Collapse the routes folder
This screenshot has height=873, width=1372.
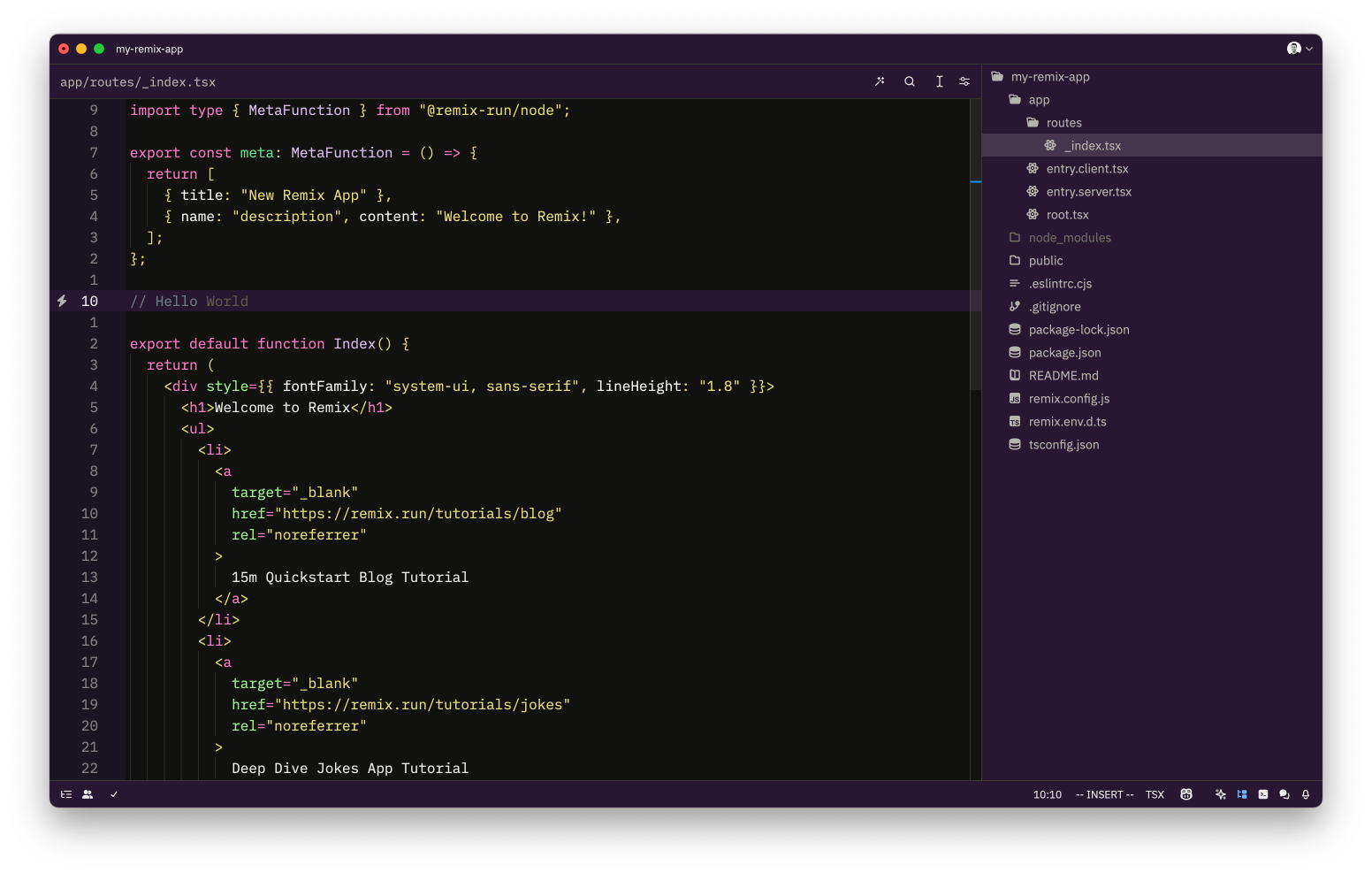pyautogui.click(x=1152, y=123)
